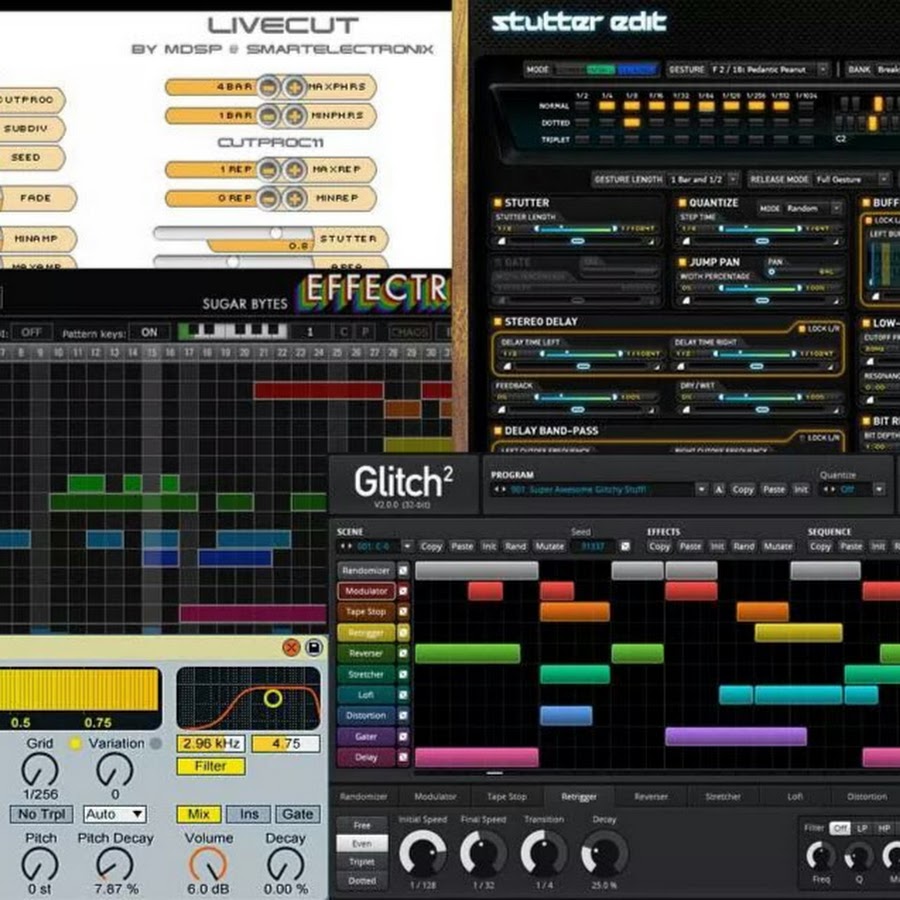Image resolution: width=900 pixels, height=900 pixels.
Task: Click the dice icon beside Tape Stop
Action: [404, 612]
